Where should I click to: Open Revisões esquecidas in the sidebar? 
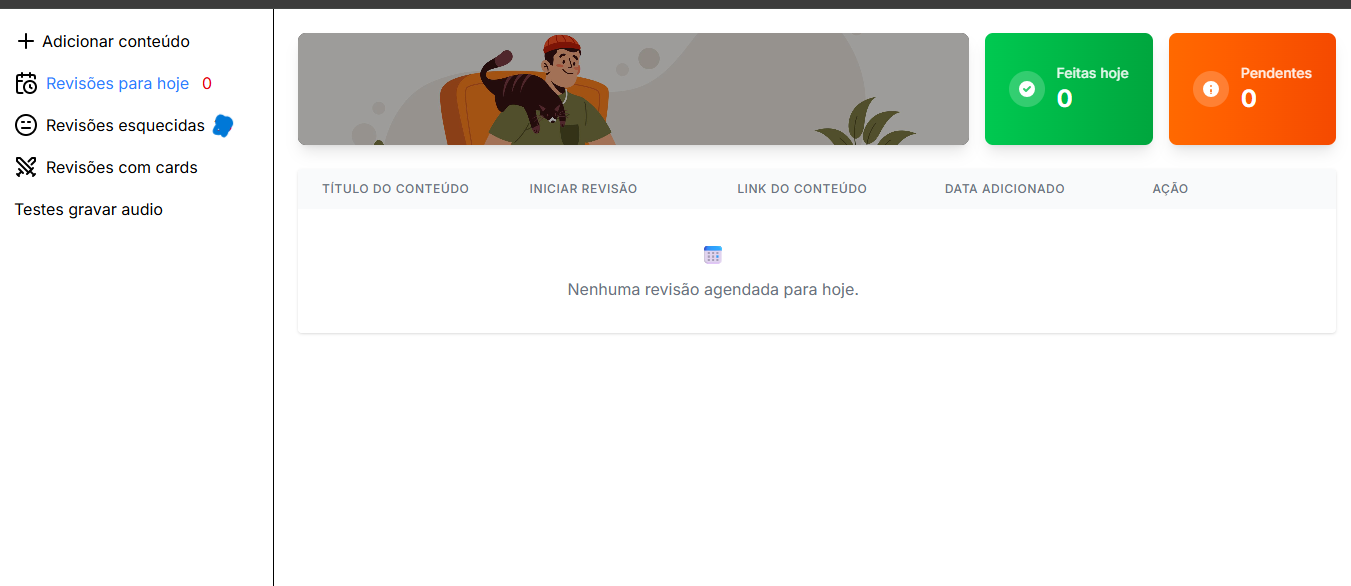tap(125, 125)
